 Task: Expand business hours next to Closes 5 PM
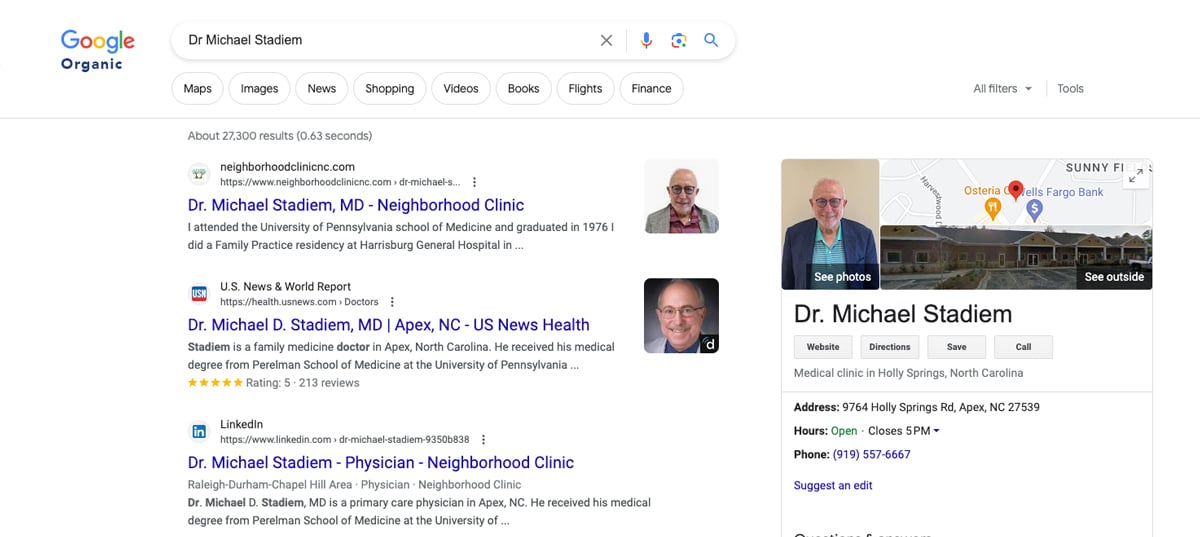click(x=936, y=431)
